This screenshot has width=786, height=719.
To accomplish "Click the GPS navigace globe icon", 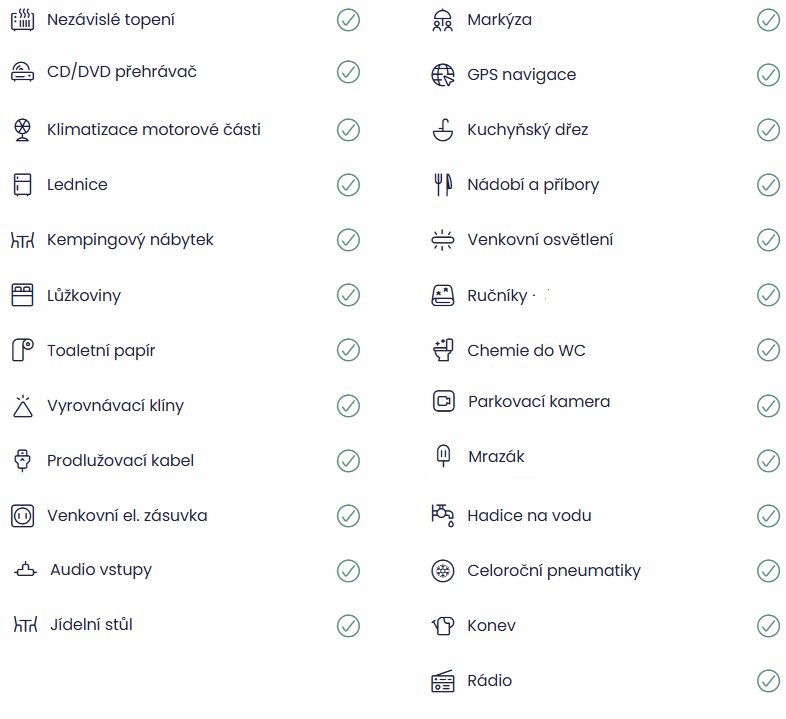I will pos(442,75).
